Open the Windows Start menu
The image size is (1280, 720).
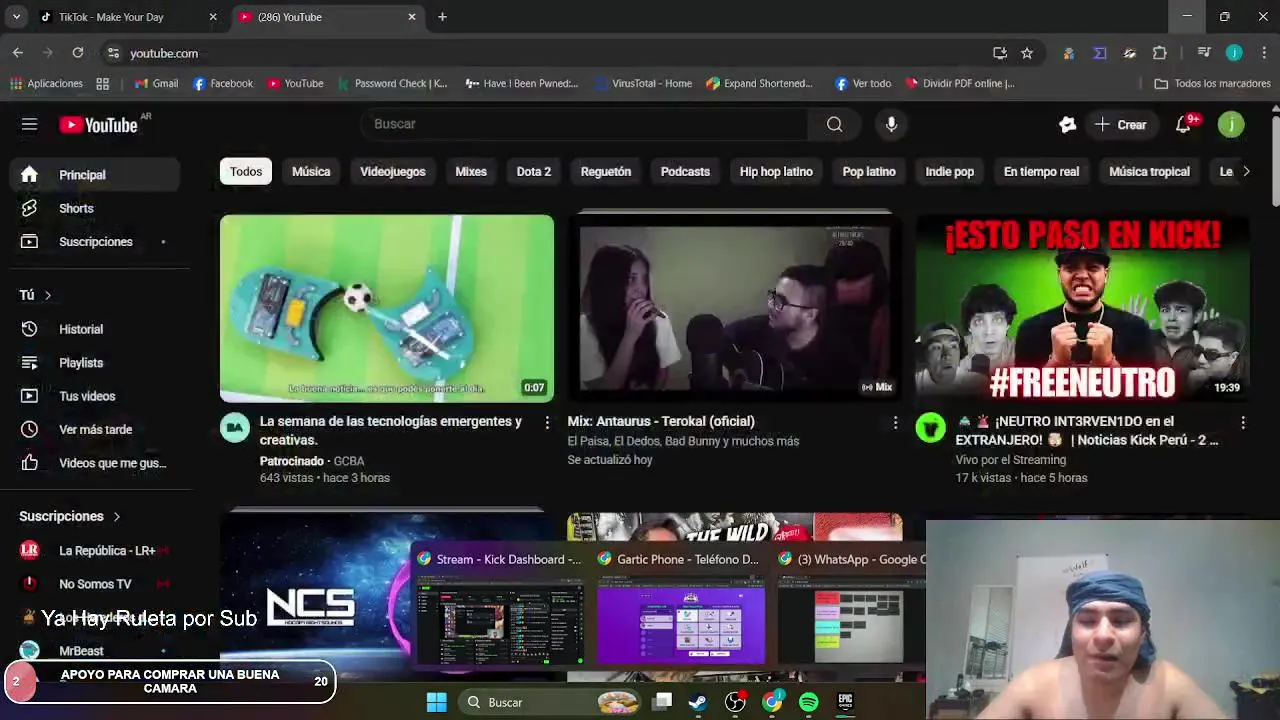click(x=437, y=702)
